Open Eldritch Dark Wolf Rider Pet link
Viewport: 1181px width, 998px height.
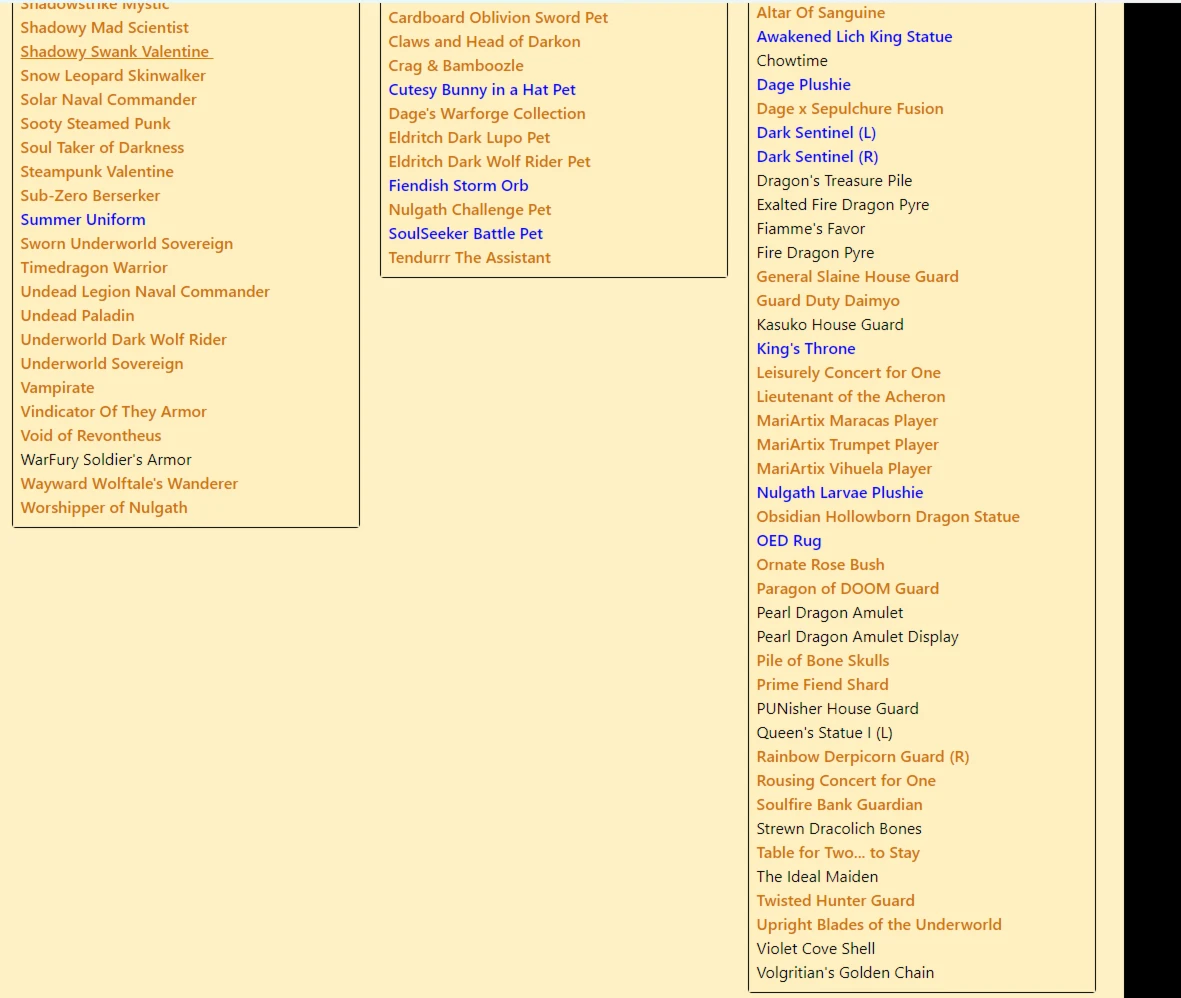(490, 162)
